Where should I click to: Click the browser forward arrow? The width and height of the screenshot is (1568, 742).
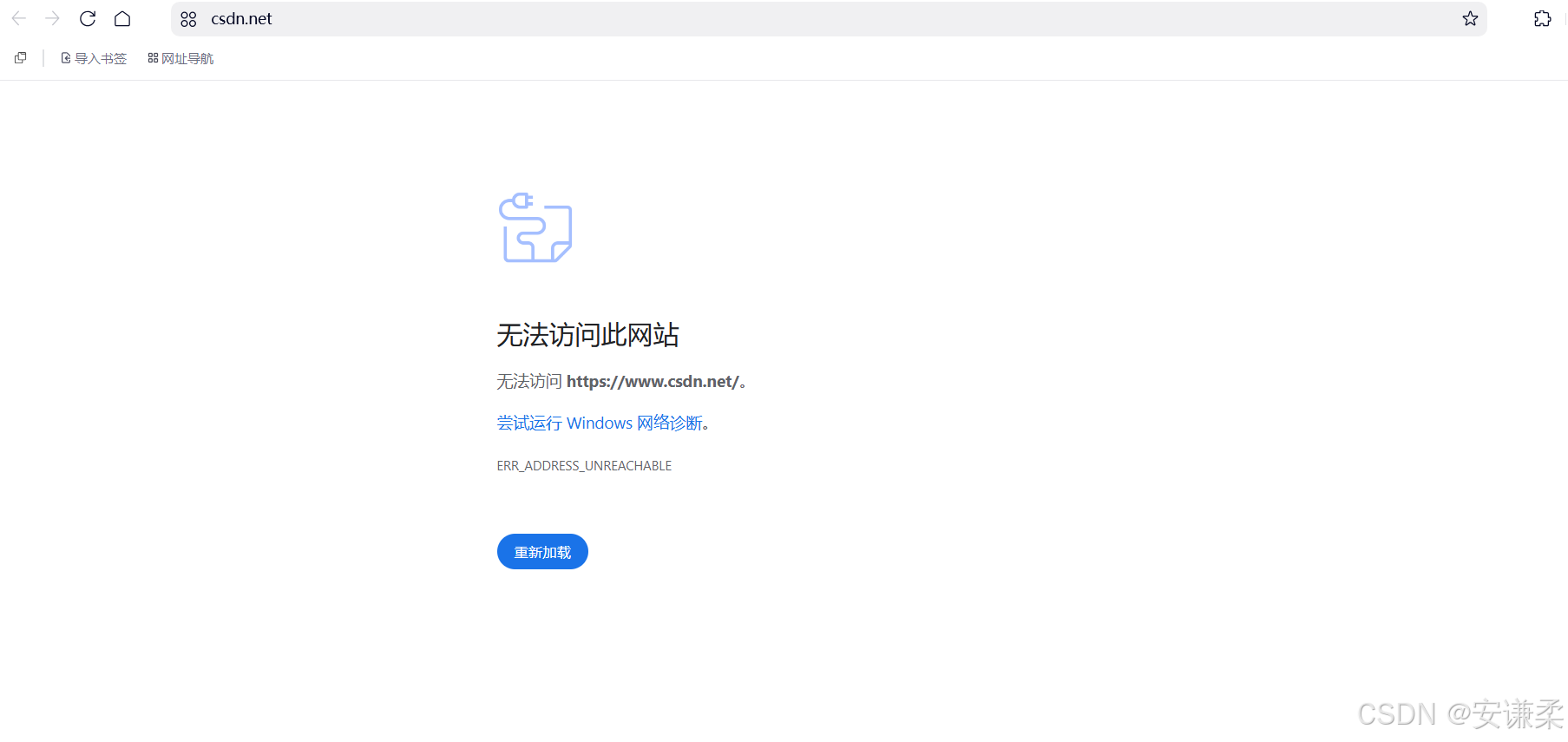point(53,18)
